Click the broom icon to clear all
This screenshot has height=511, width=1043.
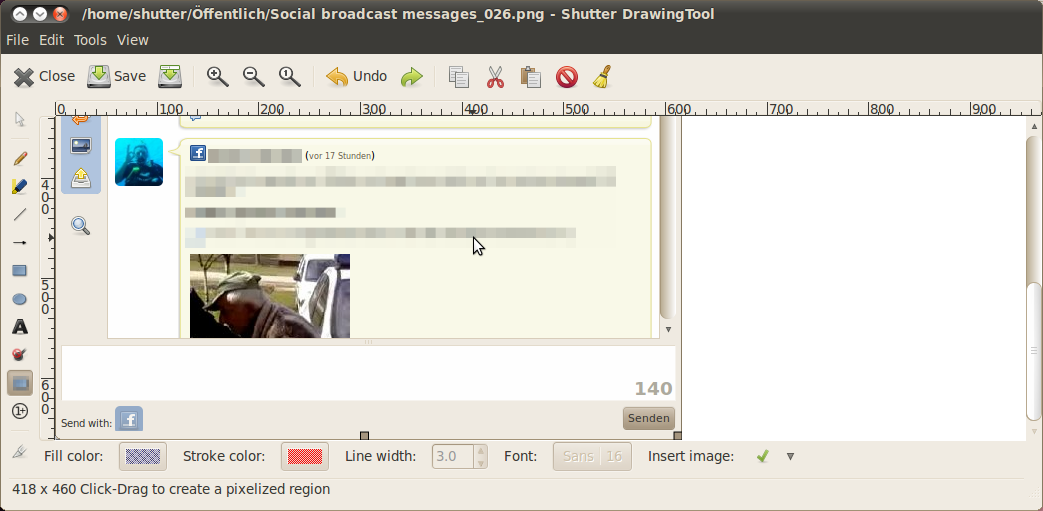[x=601, y=76]
